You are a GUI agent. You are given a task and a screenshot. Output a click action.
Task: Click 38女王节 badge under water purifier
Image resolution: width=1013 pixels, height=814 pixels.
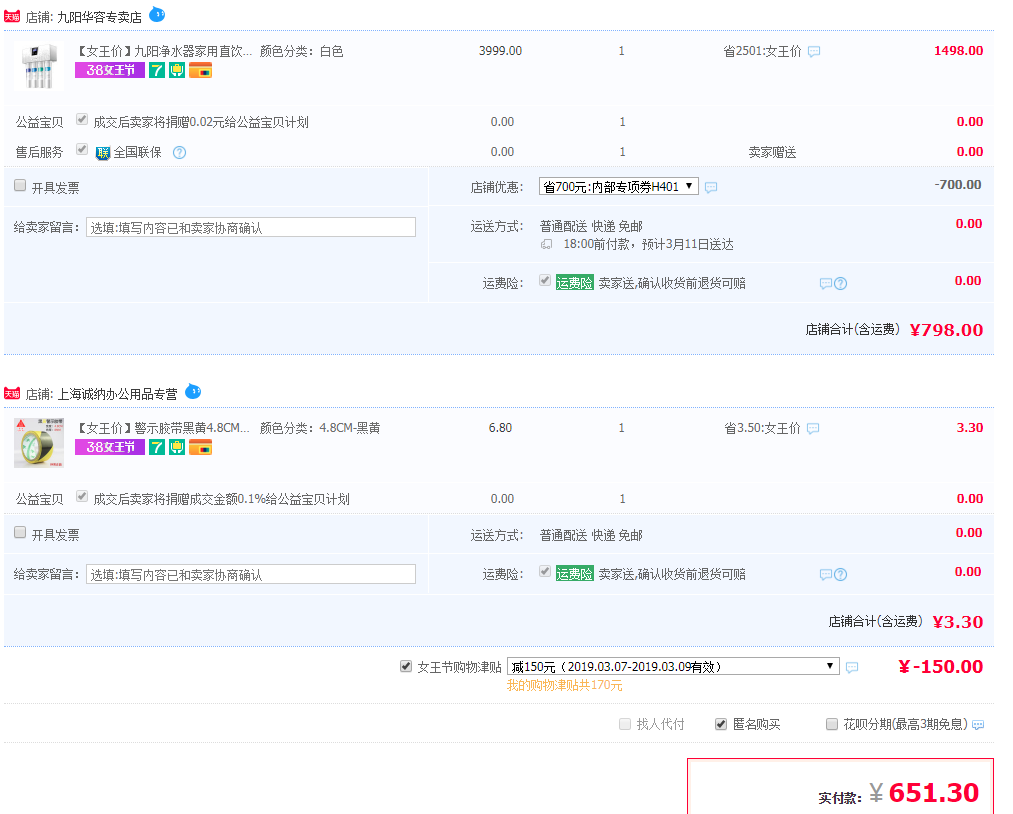click(x=110, y=70)
